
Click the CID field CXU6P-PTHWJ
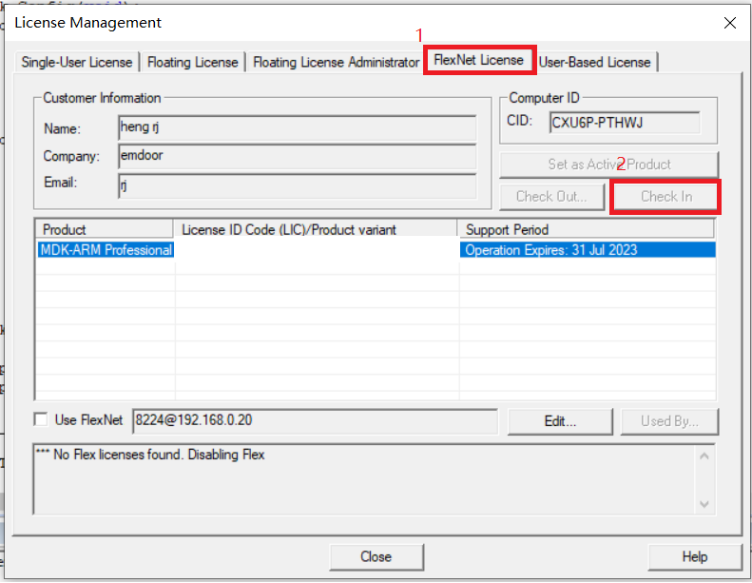[x=624, y=123]
